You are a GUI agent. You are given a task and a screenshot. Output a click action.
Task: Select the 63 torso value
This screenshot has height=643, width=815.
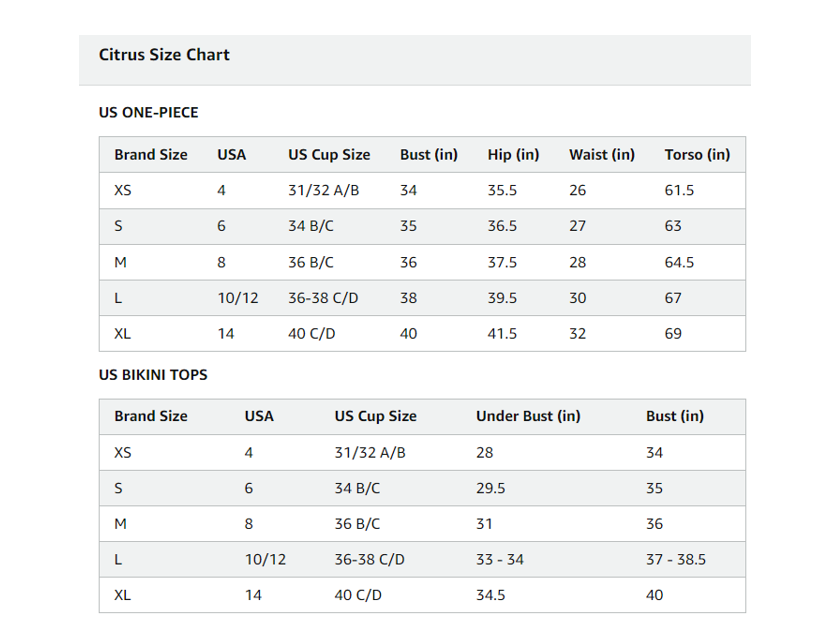(673, 226)
